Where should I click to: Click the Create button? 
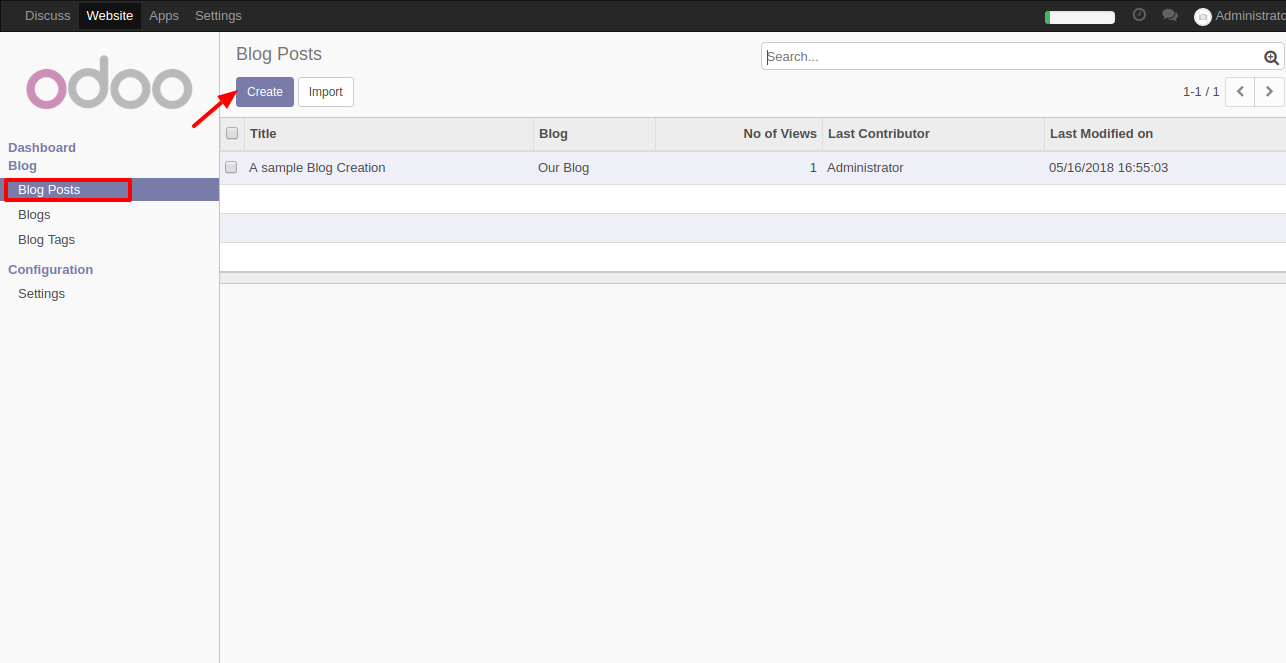click(x=265, y=92)
